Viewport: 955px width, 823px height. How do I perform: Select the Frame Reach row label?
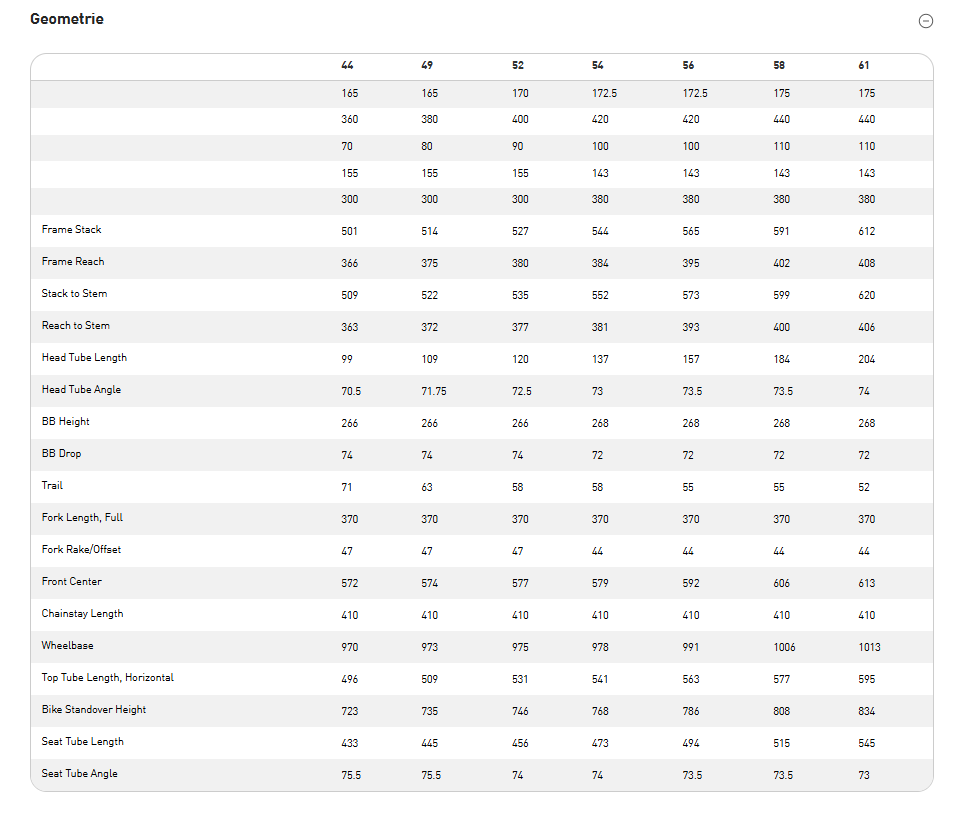(x=73, y=262)
